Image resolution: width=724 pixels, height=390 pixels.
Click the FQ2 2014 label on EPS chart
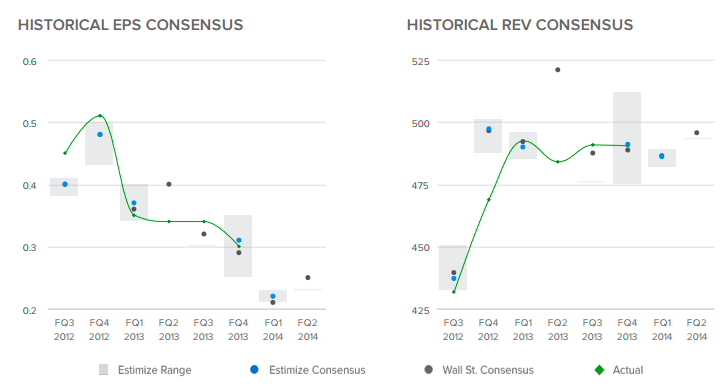click(308, 330)
